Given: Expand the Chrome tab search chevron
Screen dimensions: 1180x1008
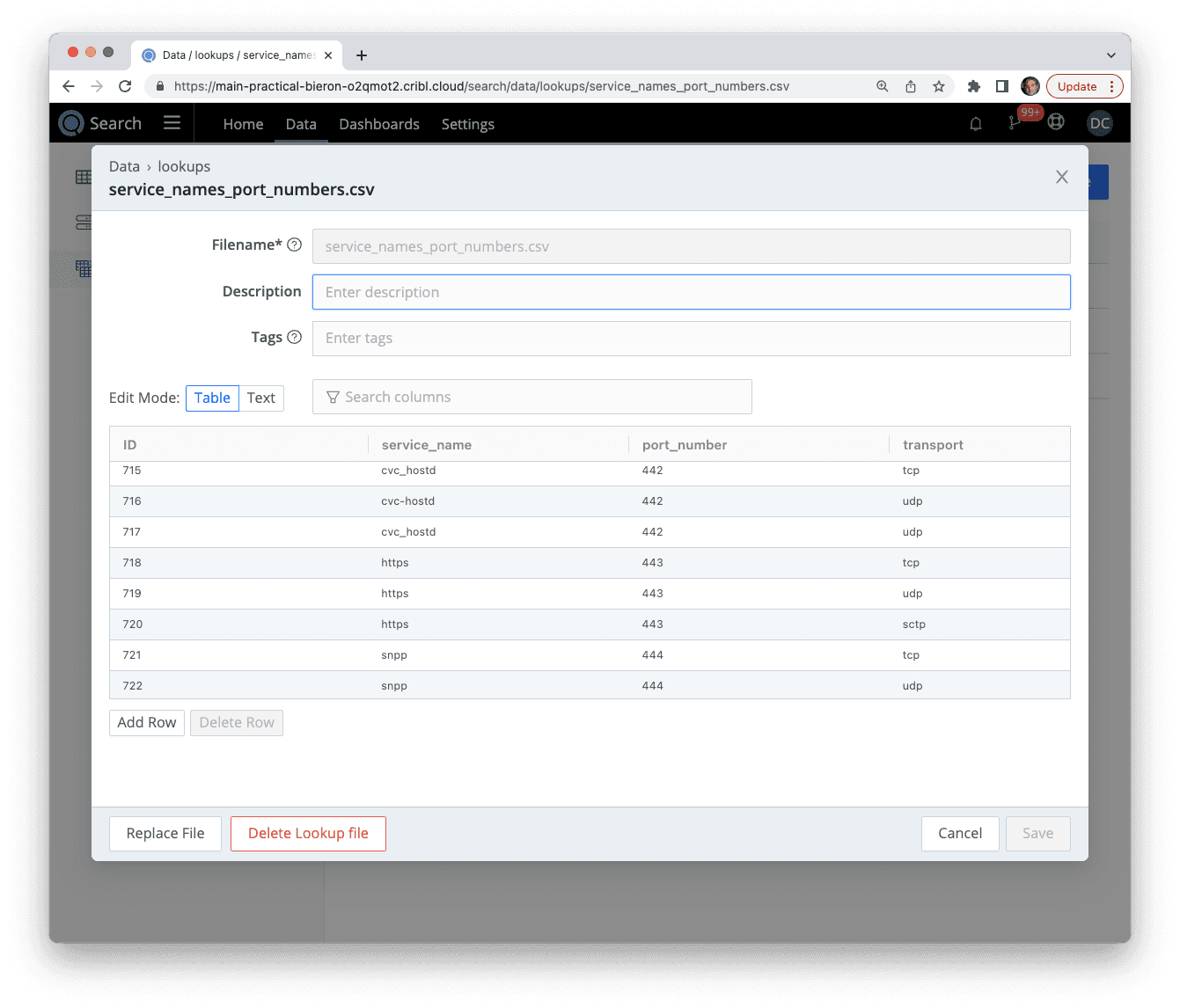Looking at the screenshot, I should [1110, 55].
